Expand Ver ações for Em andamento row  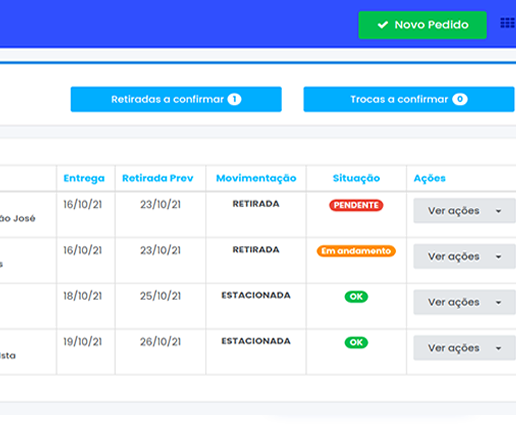pyautogui.click(x=465, y=256)
